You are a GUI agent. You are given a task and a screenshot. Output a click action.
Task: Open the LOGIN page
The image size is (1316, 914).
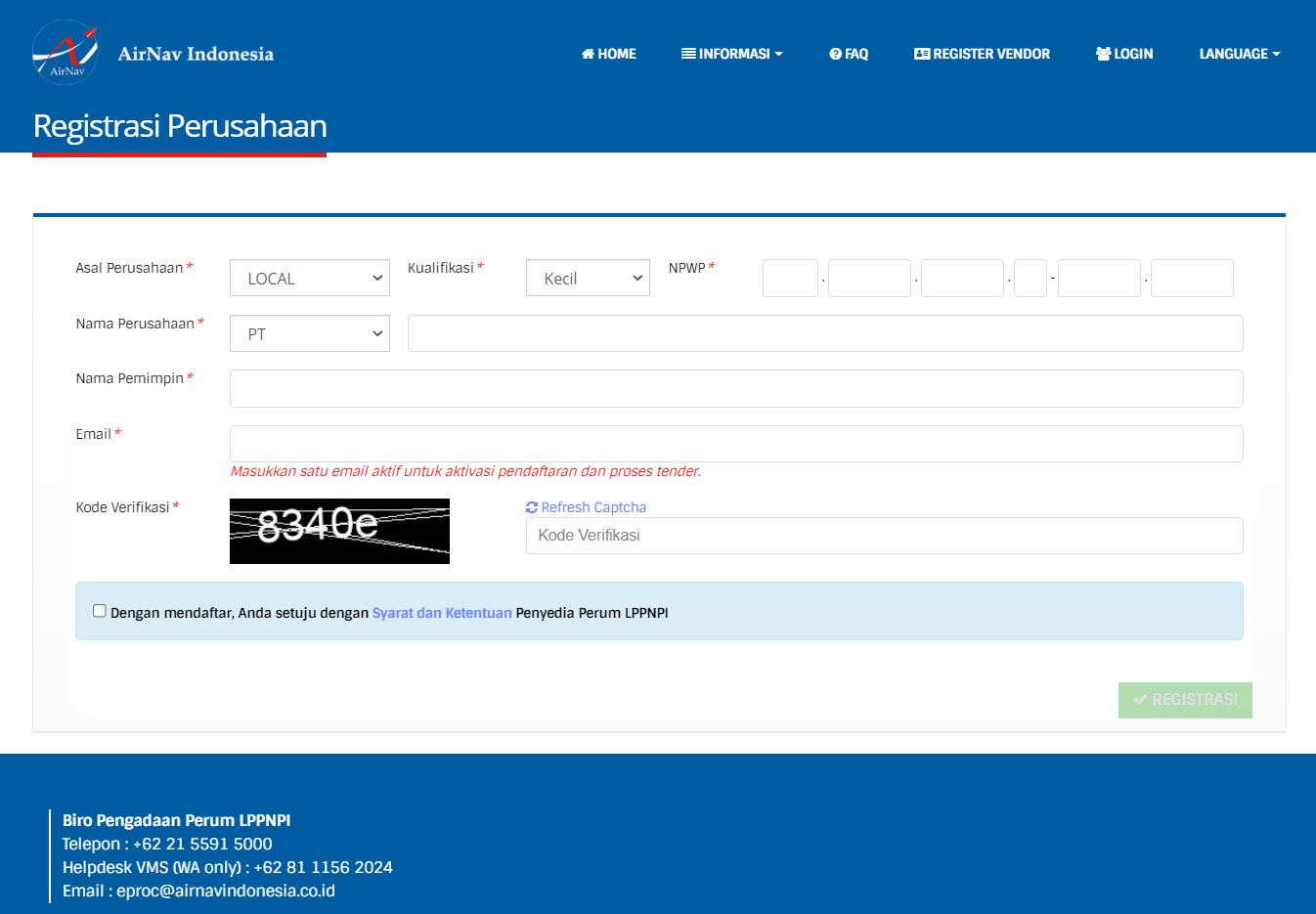pos(1124,54)
